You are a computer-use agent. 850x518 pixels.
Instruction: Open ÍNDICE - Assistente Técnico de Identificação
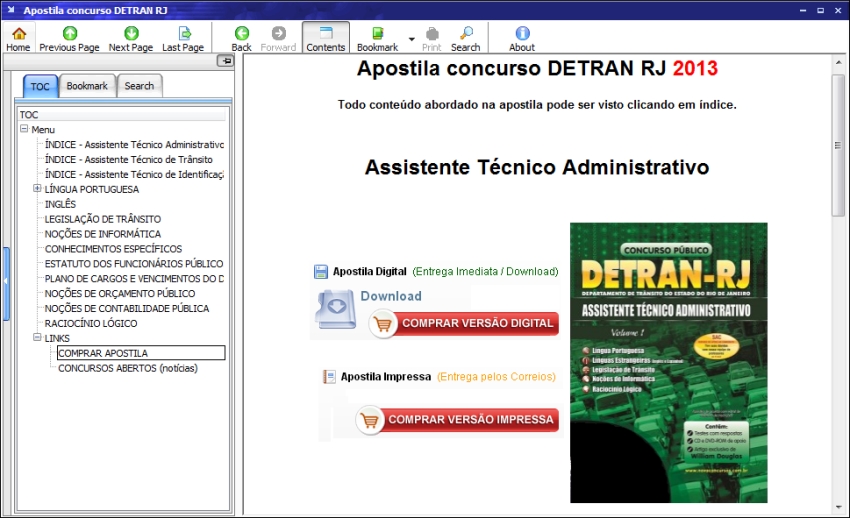(x=134, y=174)
